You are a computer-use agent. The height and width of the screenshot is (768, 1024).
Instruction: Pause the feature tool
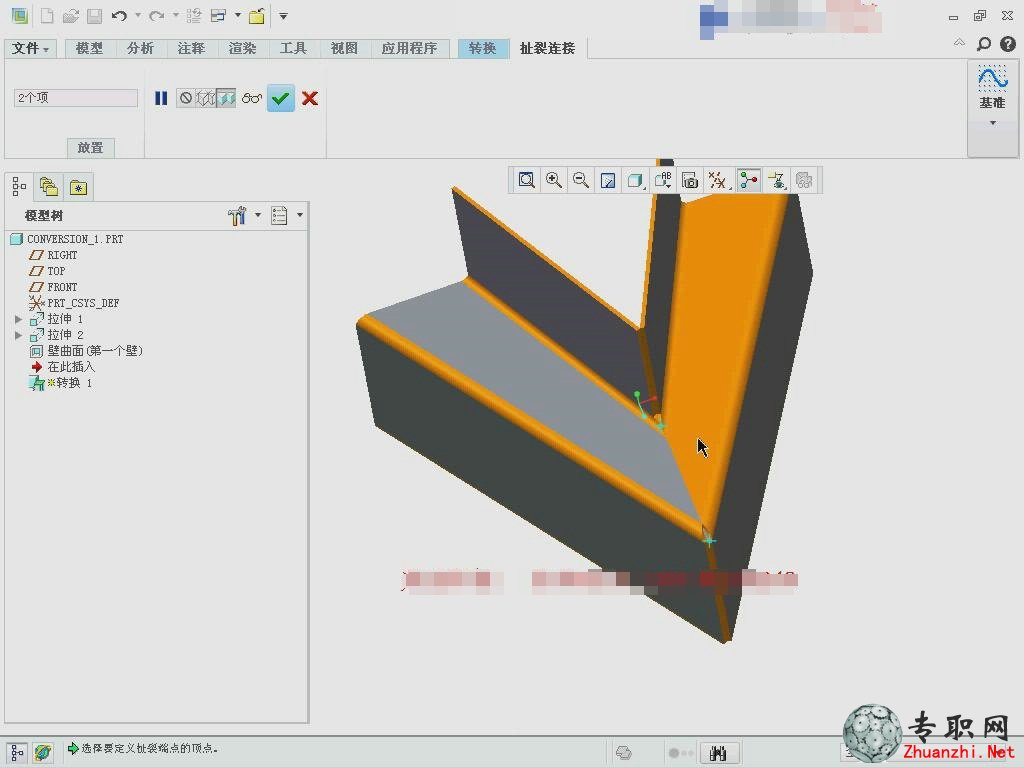pyautogui.click(x=161, y=98)
